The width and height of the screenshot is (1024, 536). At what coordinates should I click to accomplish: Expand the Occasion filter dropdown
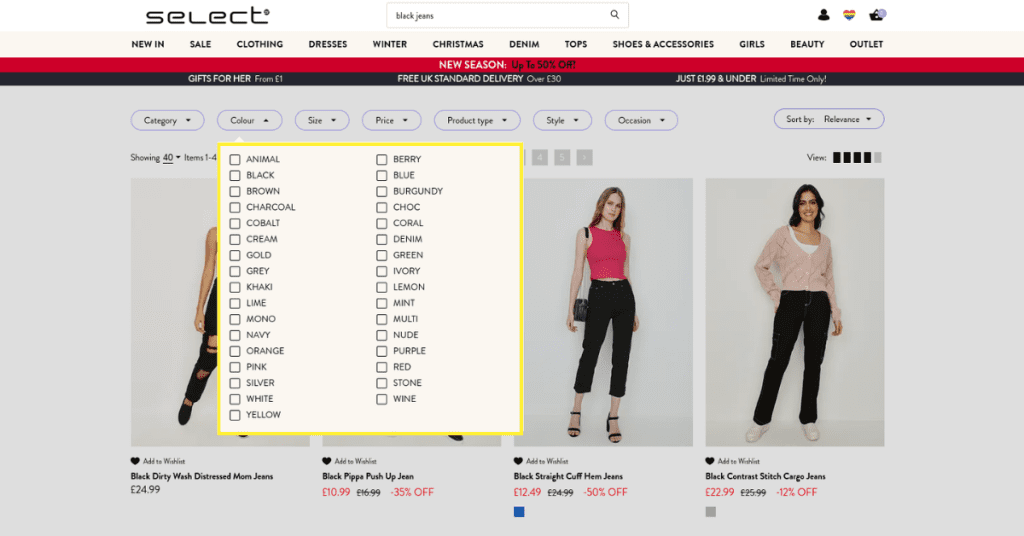coord(641,120)
